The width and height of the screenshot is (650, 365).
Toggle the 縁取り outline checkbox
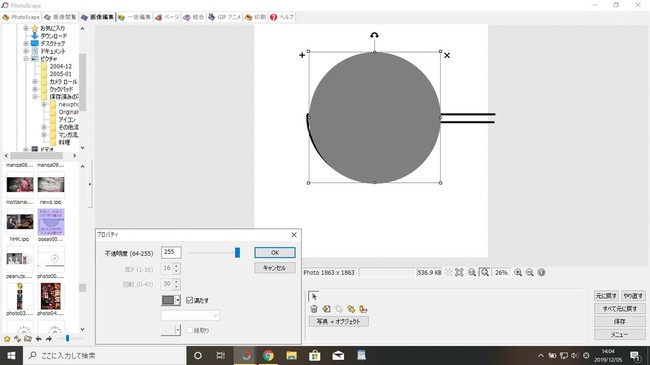pyautogui.click(x=189, y=330)
